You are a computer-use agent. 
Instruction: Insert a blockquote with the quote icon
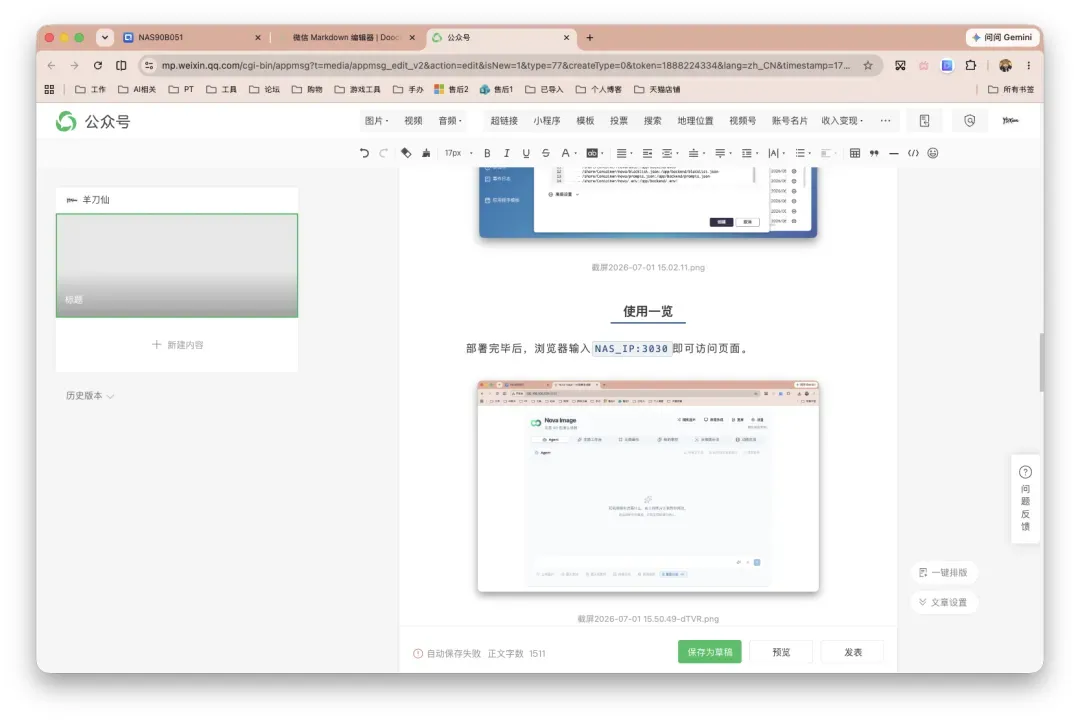874,154
